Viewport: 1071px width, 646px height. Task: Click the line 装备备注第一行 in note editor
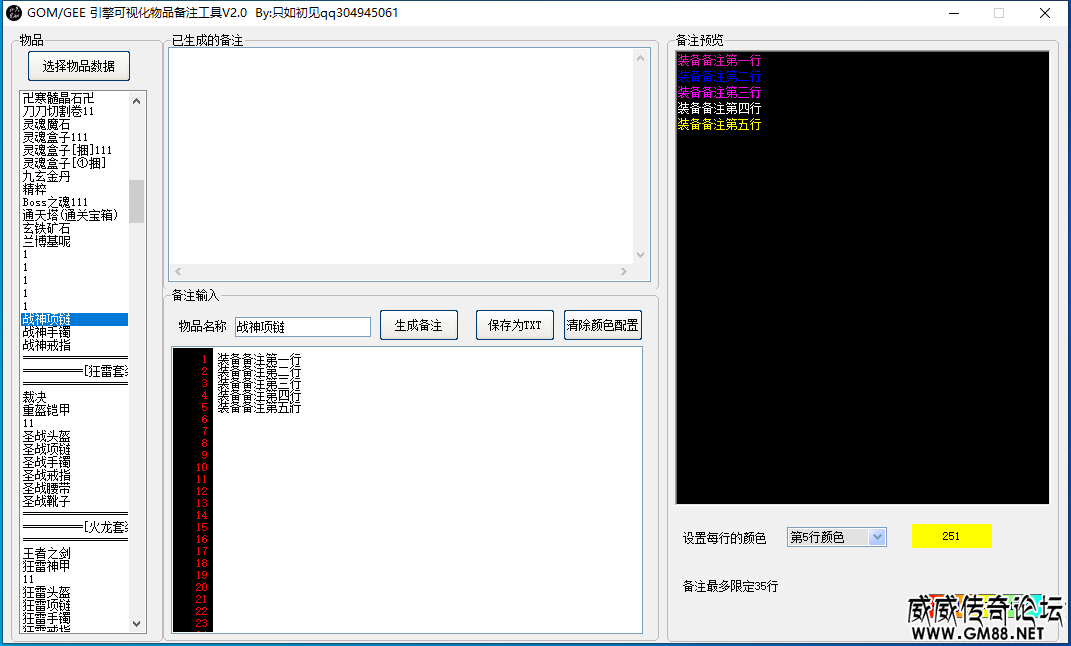259,359
